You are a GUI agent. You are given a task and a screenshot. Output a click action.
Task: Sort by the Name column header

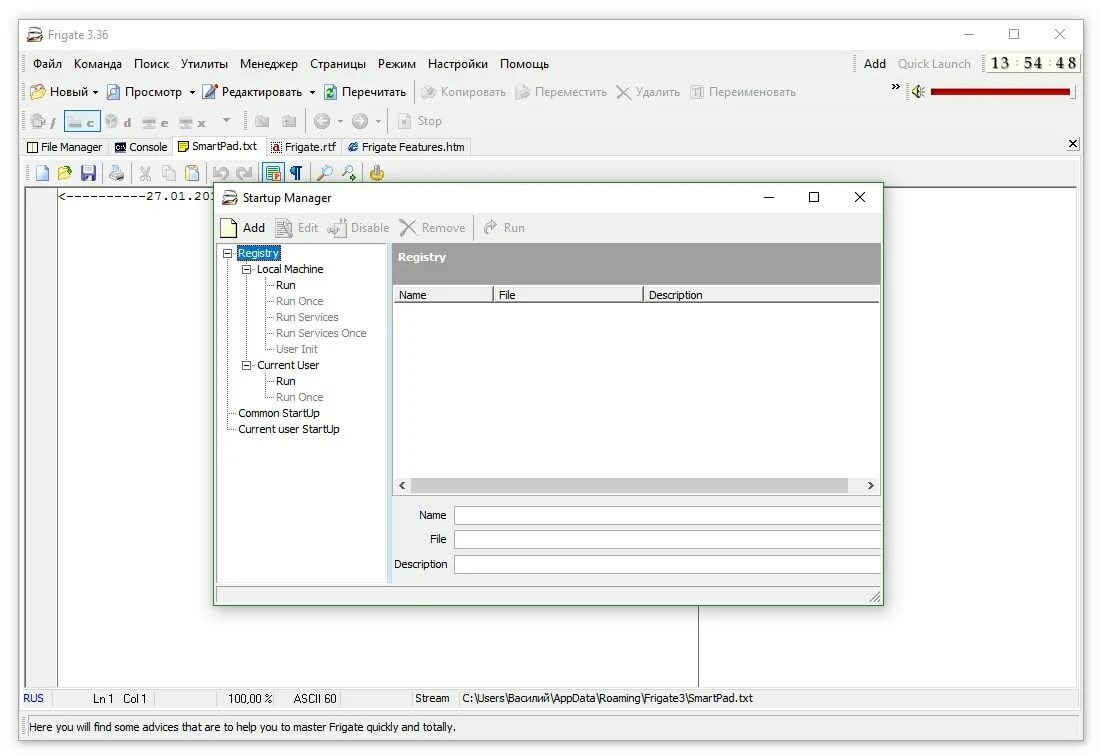pos(443,295)
